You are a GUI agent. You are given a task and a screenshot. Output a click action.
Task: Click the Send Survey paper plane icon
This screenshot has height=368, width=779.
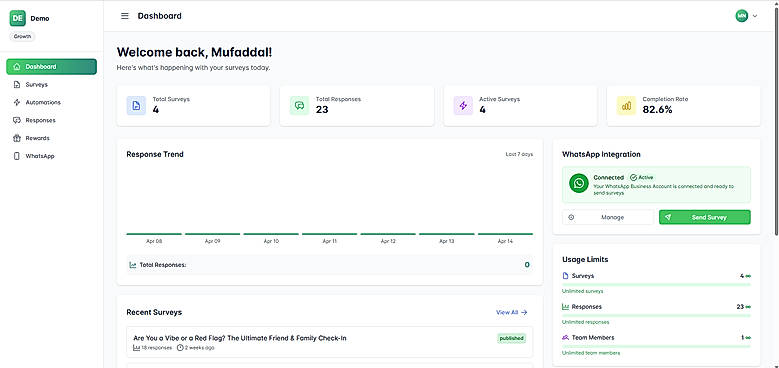(x=668, y=217)
